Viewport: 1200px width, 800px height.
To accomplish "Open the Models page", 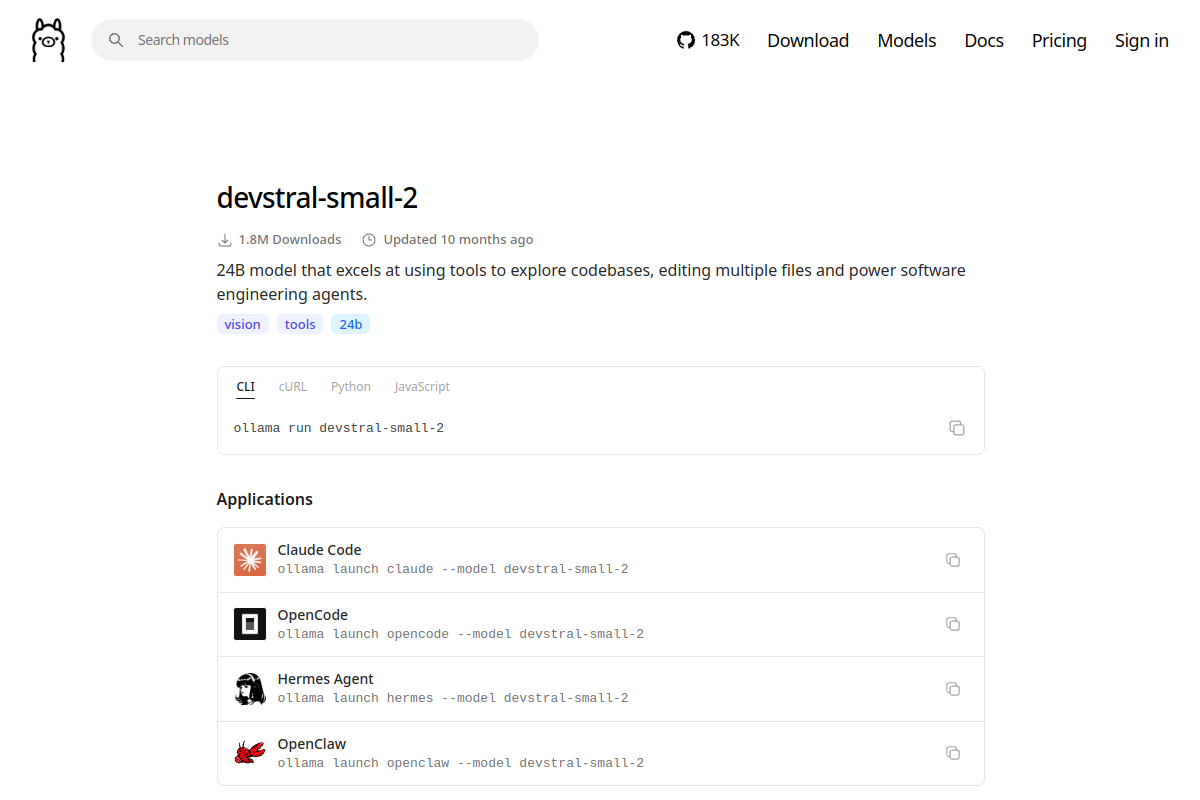I will coord(907,40).
